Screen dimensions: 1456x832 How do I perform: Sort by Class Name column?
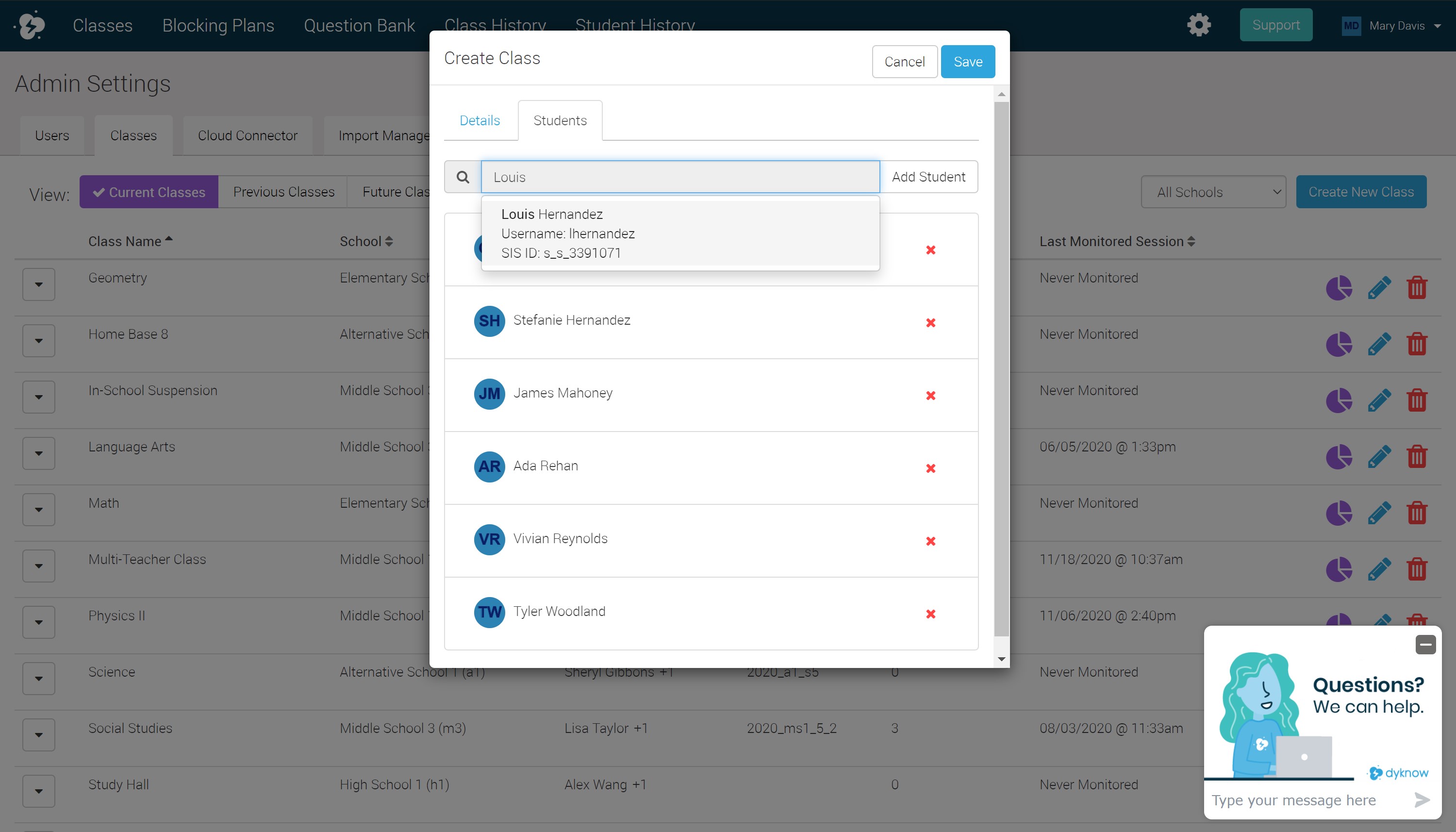tap(130, 241)
